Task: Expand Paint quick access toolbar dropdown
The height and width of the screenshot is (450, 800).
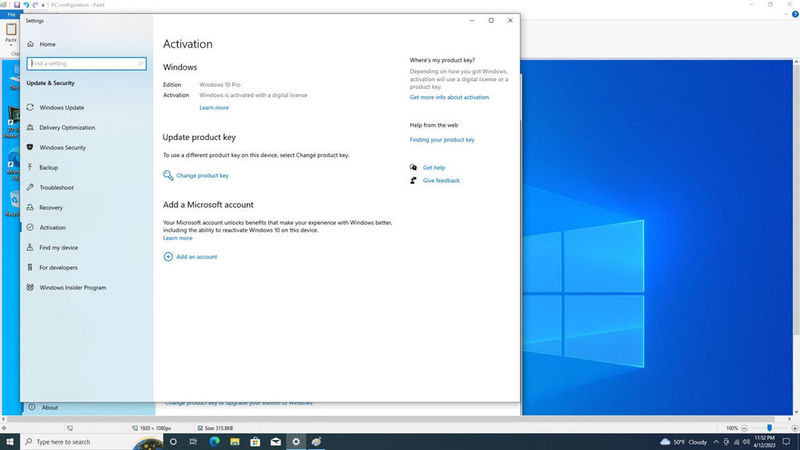Action: [x=43, y=5]
